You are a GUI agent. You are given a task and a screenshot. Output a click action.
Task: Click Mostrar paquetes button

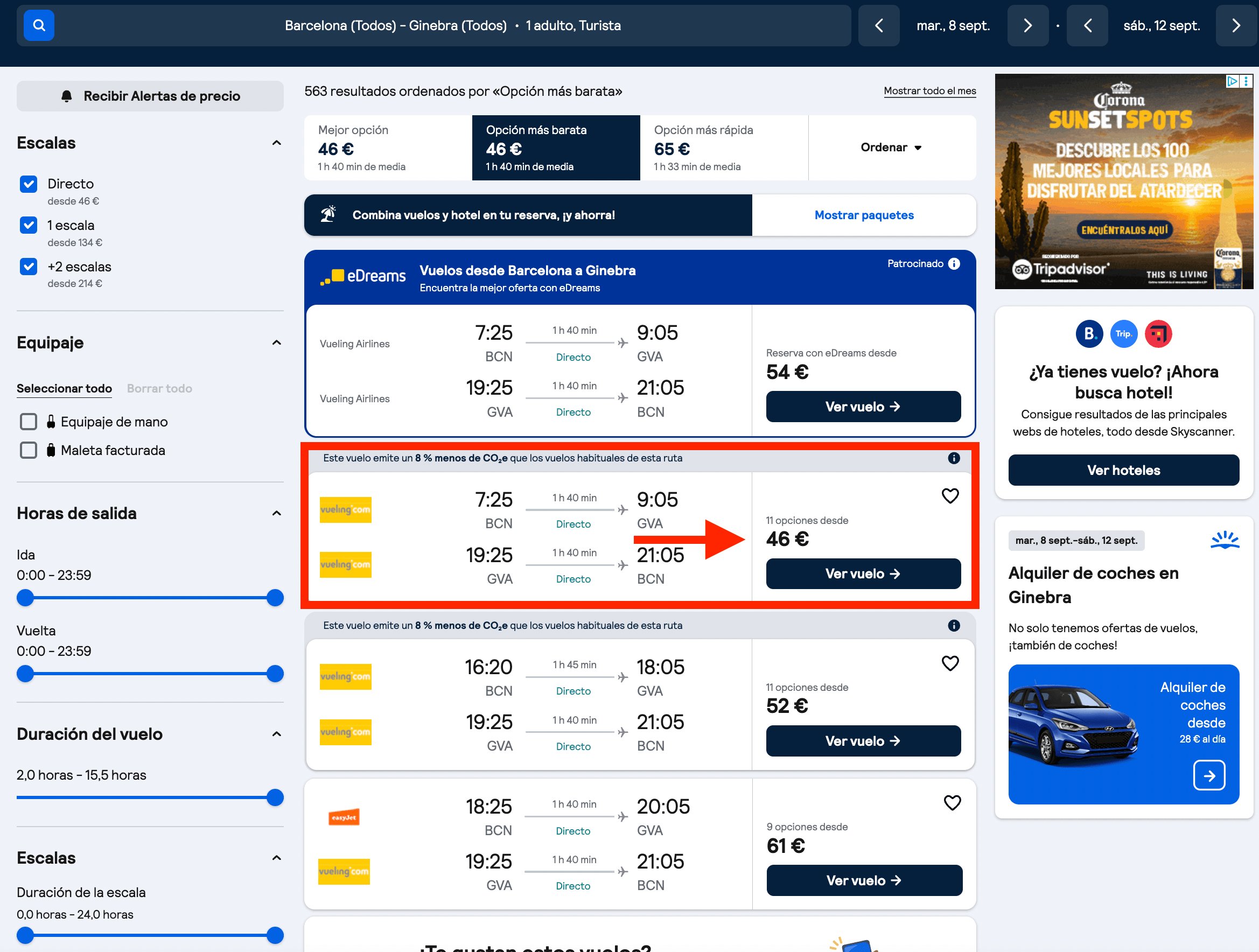point(864,215)
